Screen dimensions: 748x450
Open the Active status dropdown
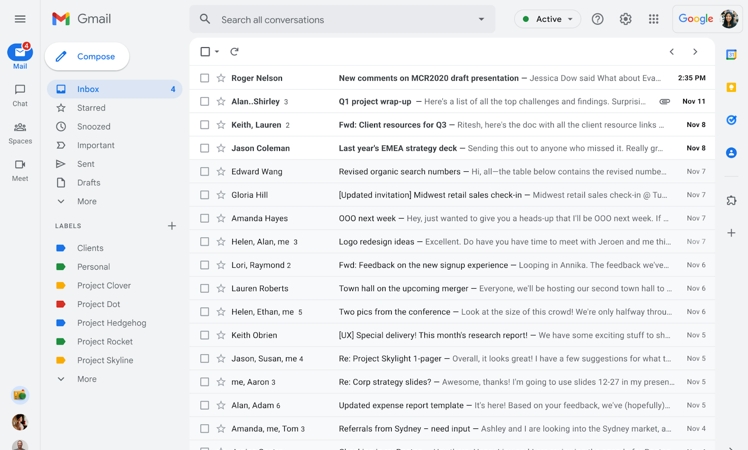pos(547,19)
